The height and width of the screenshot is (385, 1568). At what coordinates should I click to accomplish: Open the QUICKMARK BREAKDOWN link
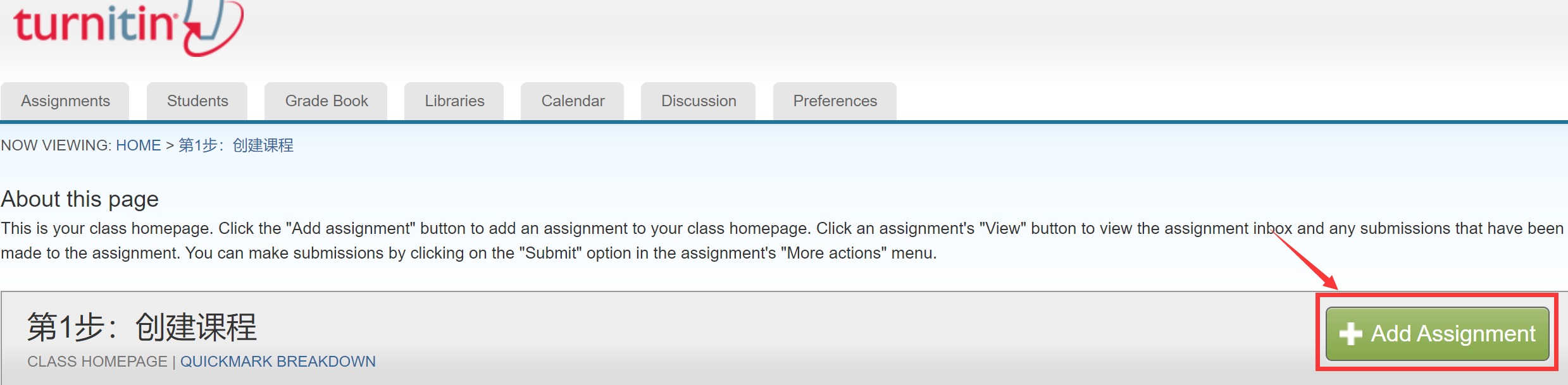point(278,362)
